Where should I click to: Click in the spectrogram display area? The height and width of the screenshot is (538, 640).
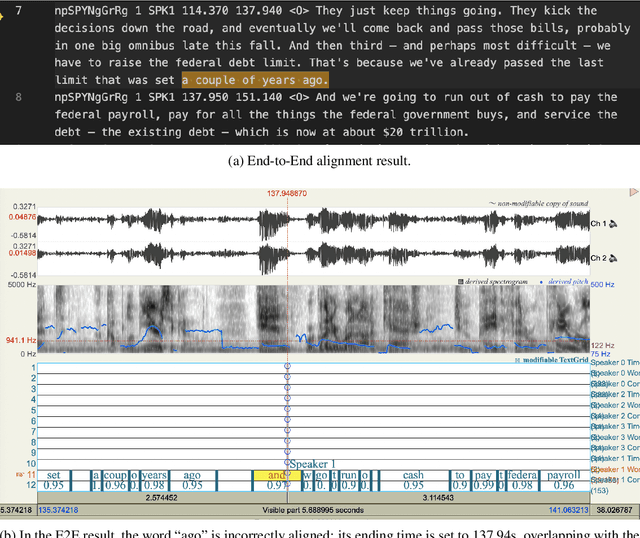tap(313, 319)
